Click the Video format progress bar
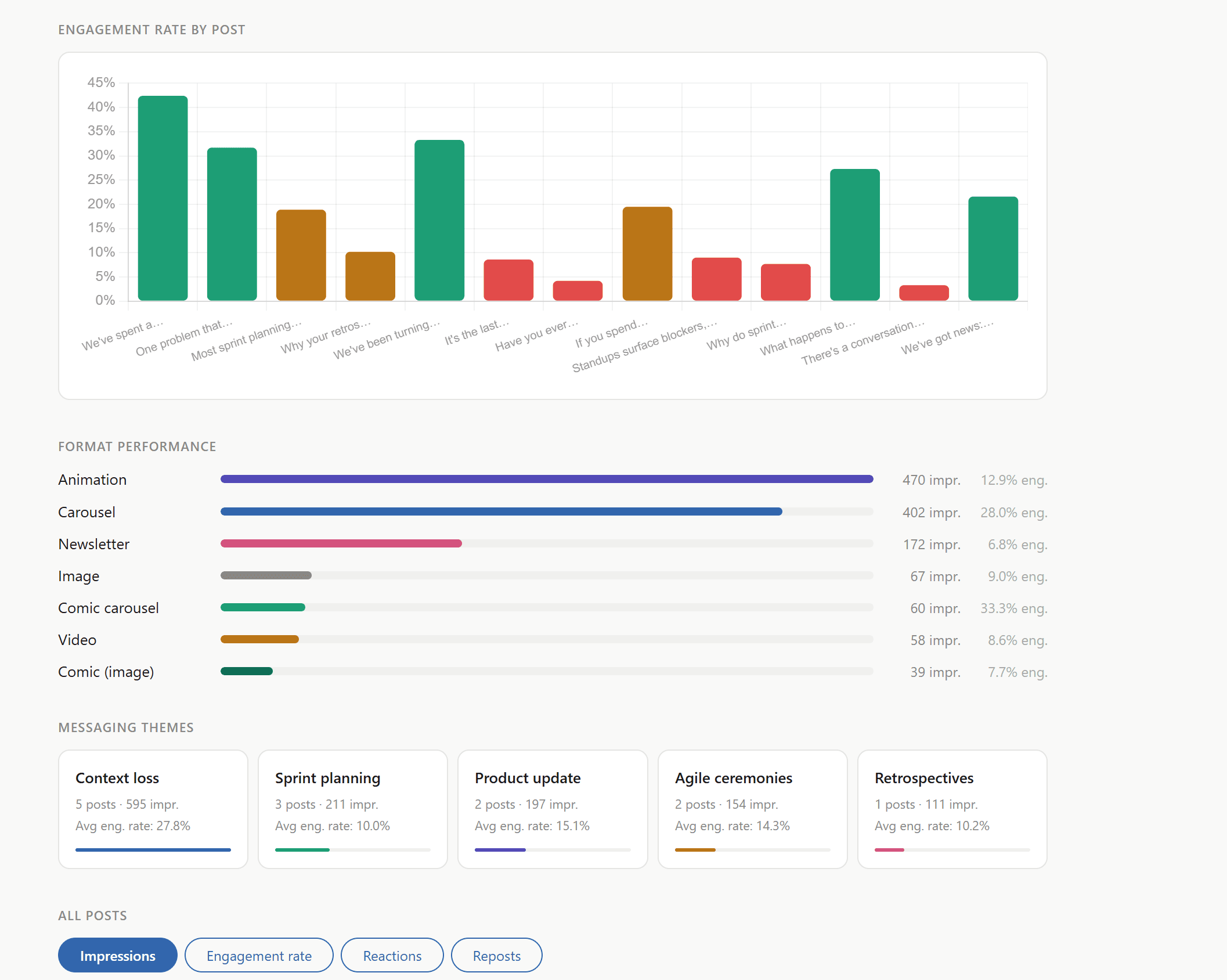This screenshot has width=1227, height=980. click(x=547, y=639)
